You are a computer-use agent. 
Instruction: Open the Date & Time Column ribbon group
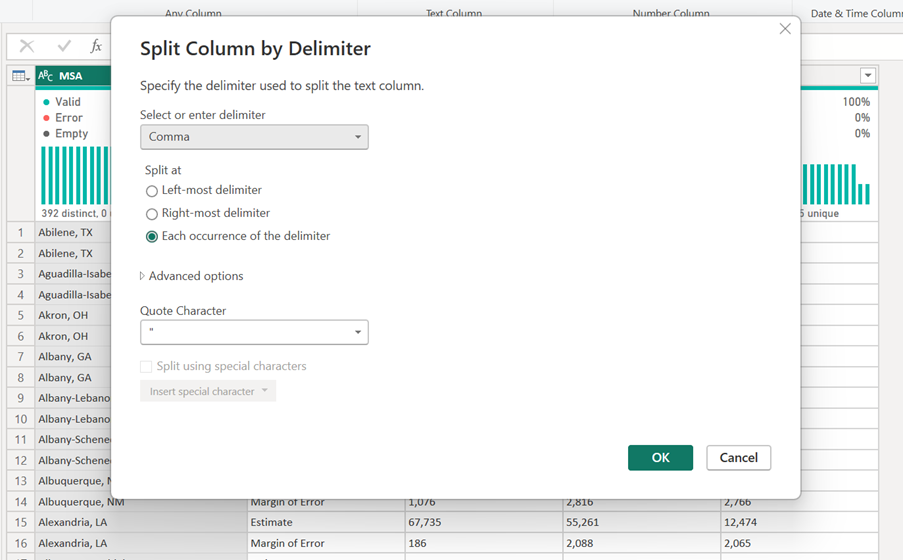pyautogui.click(x=856, y=13)
